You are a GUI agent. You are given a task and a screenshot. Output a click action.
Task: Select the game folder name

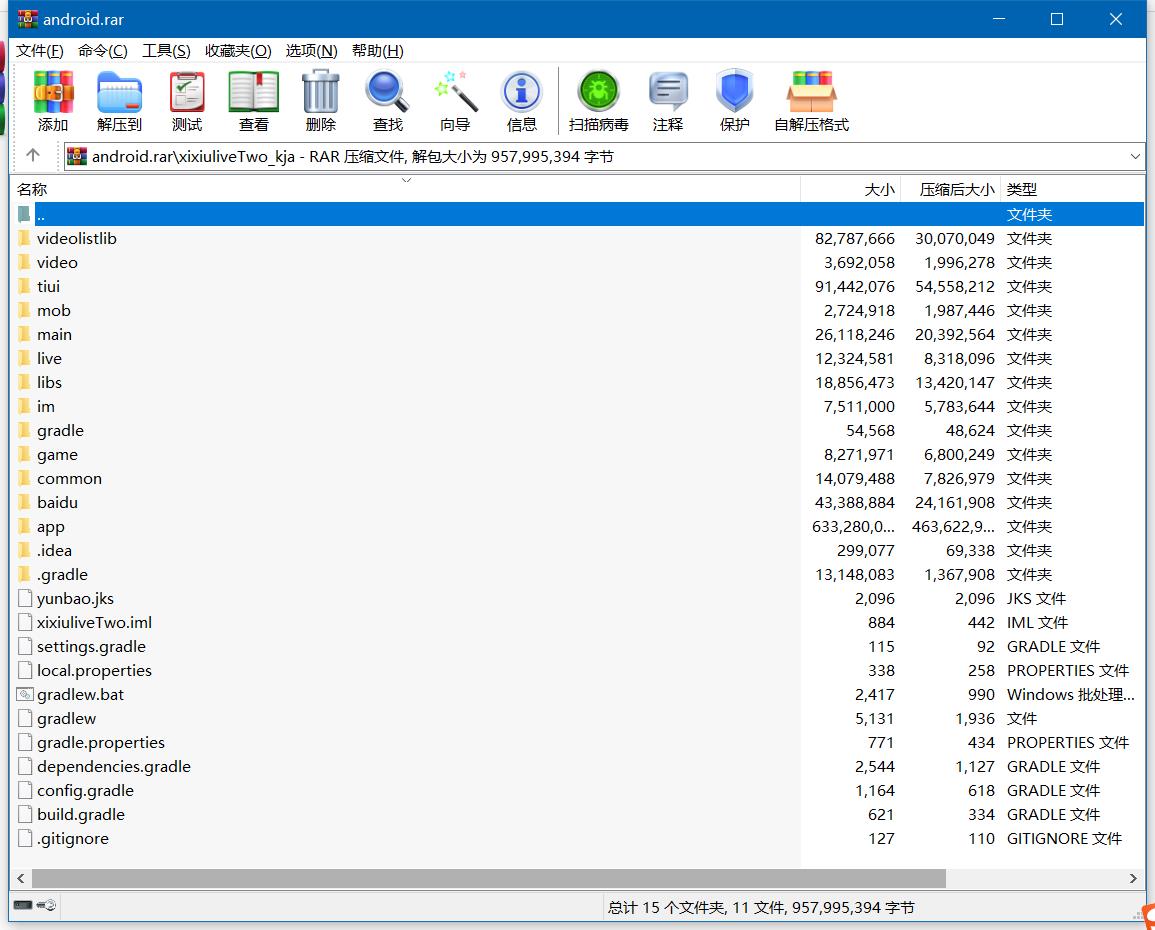(57, 455)
